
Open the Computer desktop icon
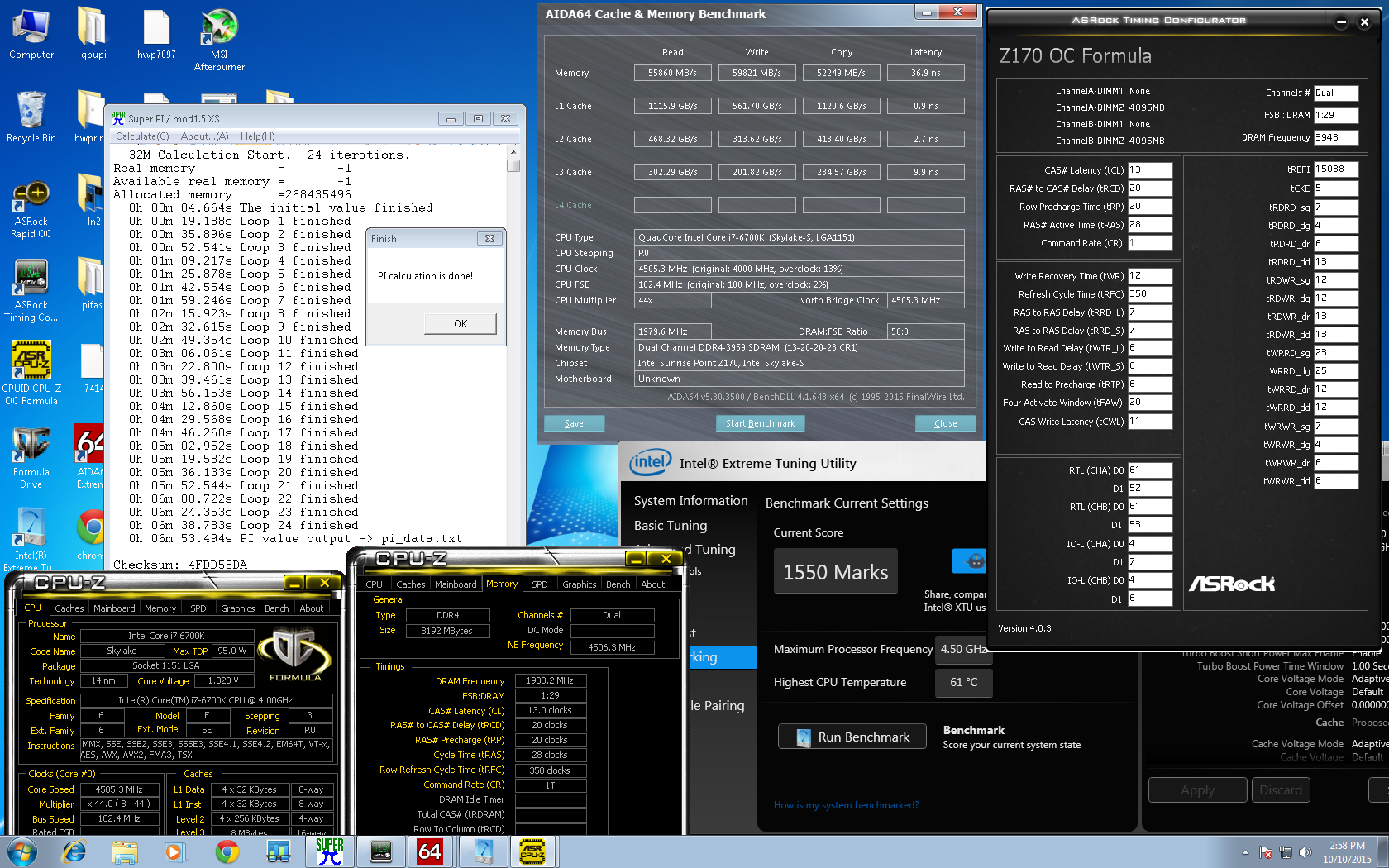[31, 35]
